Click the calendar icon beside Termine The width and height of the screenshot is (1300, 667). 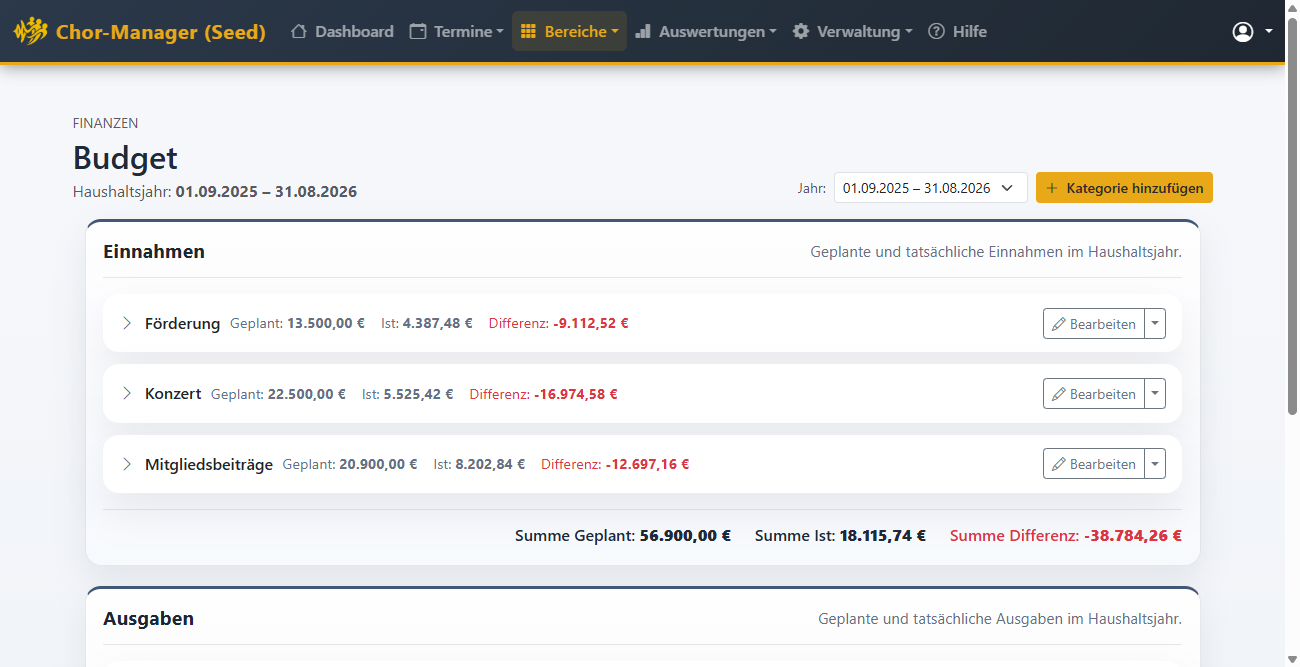pos(418,32)
